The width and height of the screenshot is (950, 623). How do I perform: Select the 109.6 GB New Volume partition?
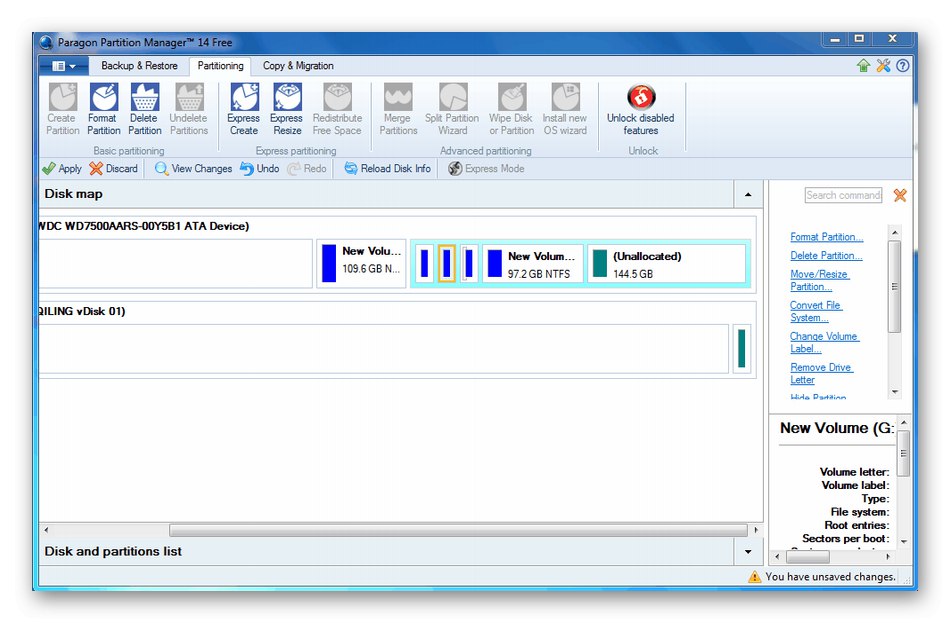pos(361,263)
